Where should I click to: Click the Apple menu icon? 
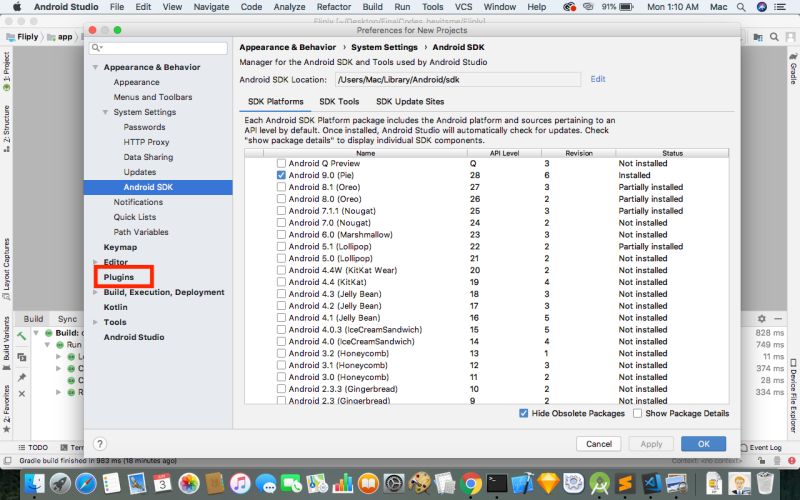(x=17, y=7)
